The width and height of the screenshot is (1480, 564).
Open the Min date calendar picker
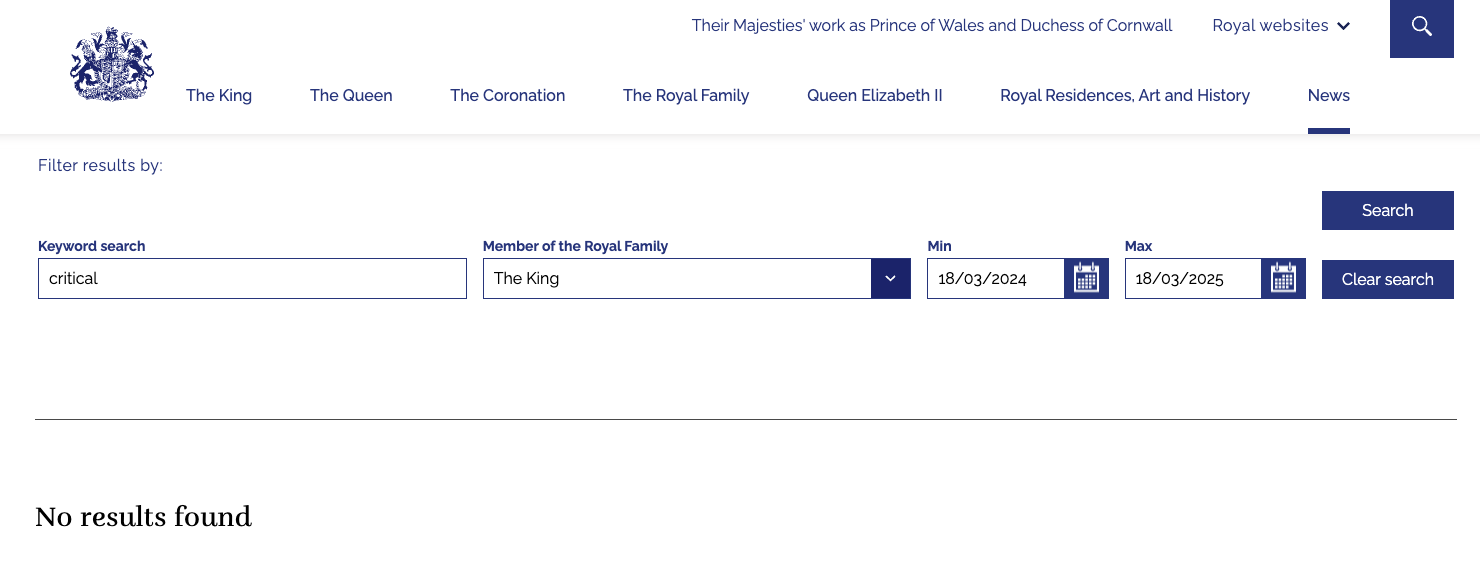click(1086, 279)
